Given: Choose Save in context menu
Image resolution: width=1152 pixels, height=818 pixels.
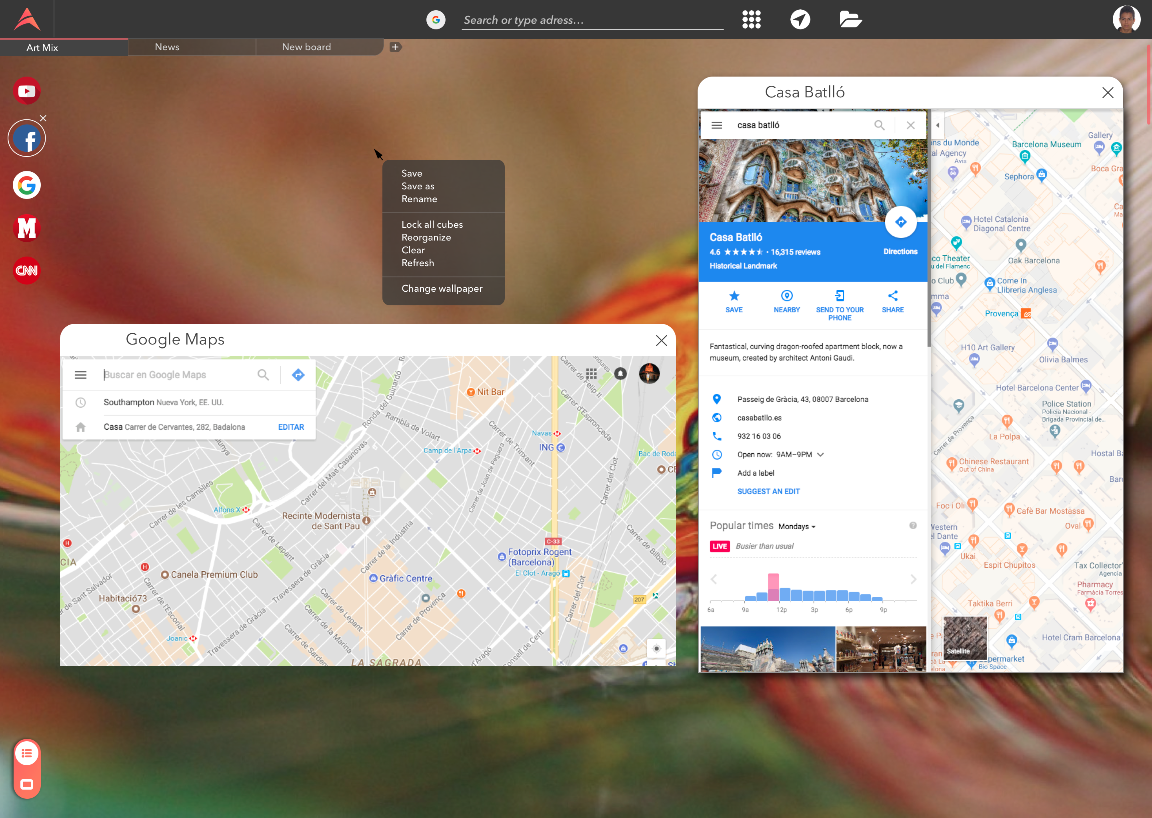Looking at the screenshot, I should [x=411, y=173].
